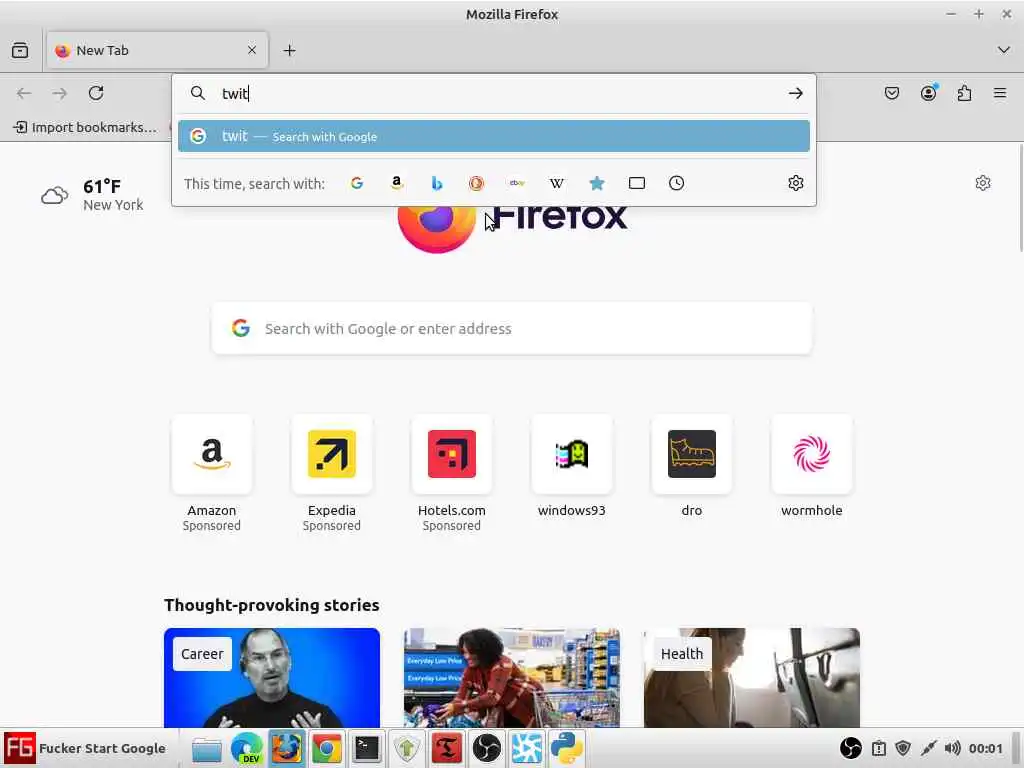This screenshot has height=768, width=1024.
Task: Open a new tab with plus button
Action: click(289, 50)
